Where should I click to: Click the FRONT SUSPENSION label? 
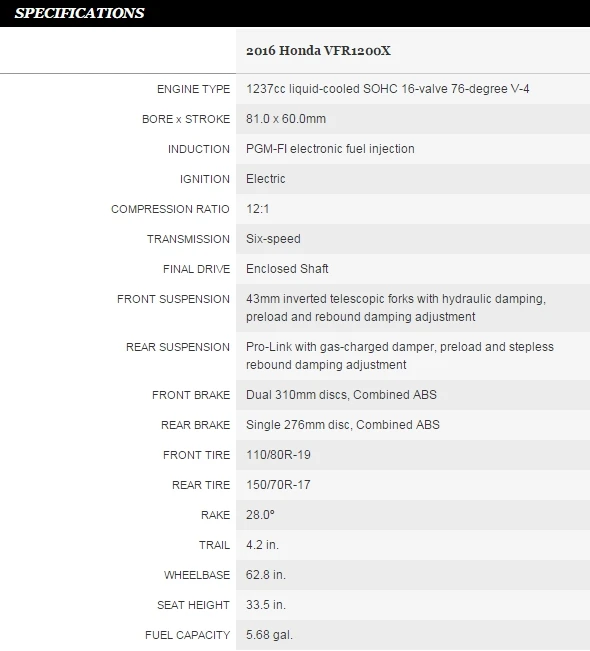[x=173, y=299]
